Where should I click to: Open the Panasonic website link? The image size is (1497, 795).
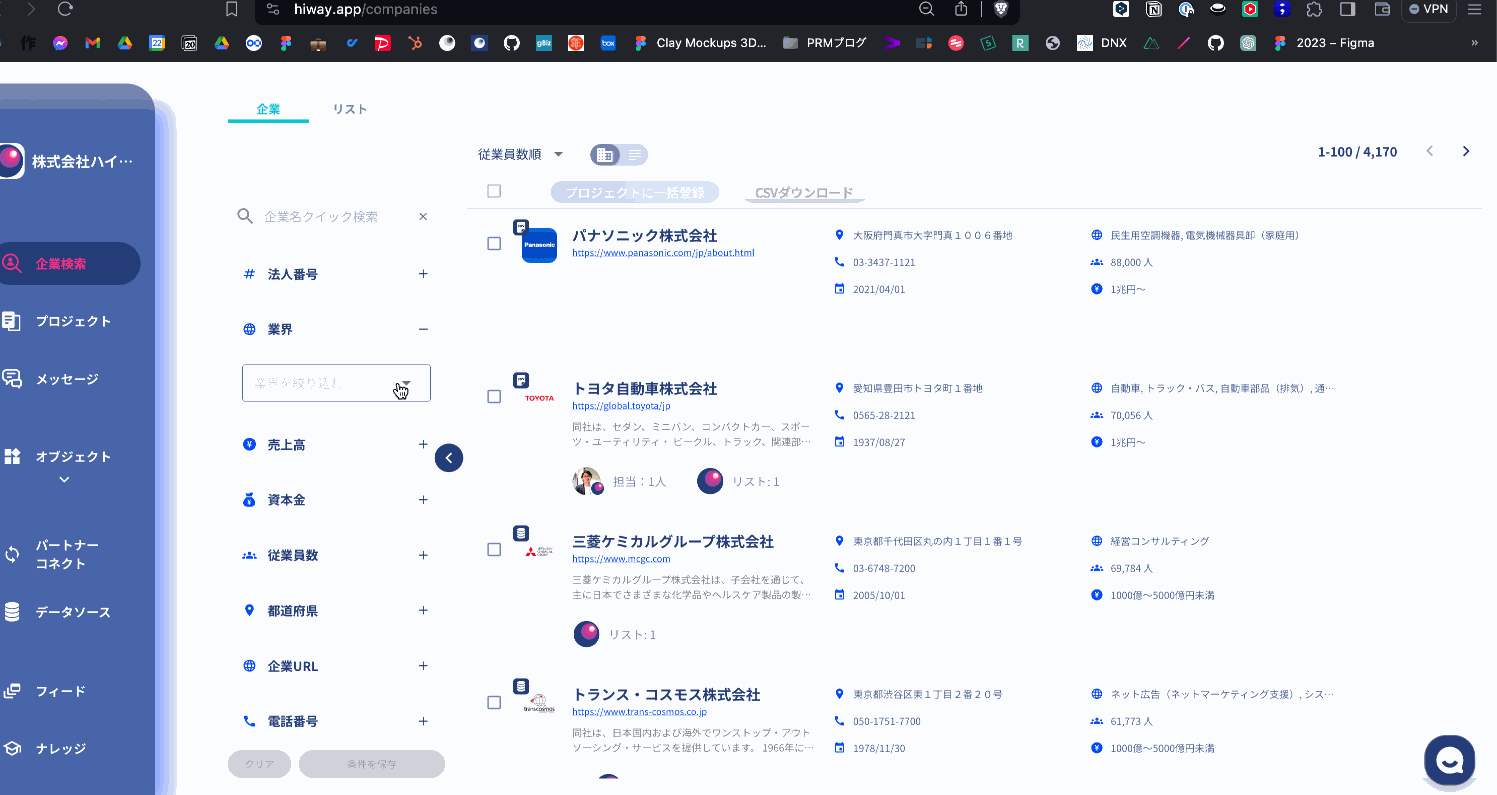(663, 253)
